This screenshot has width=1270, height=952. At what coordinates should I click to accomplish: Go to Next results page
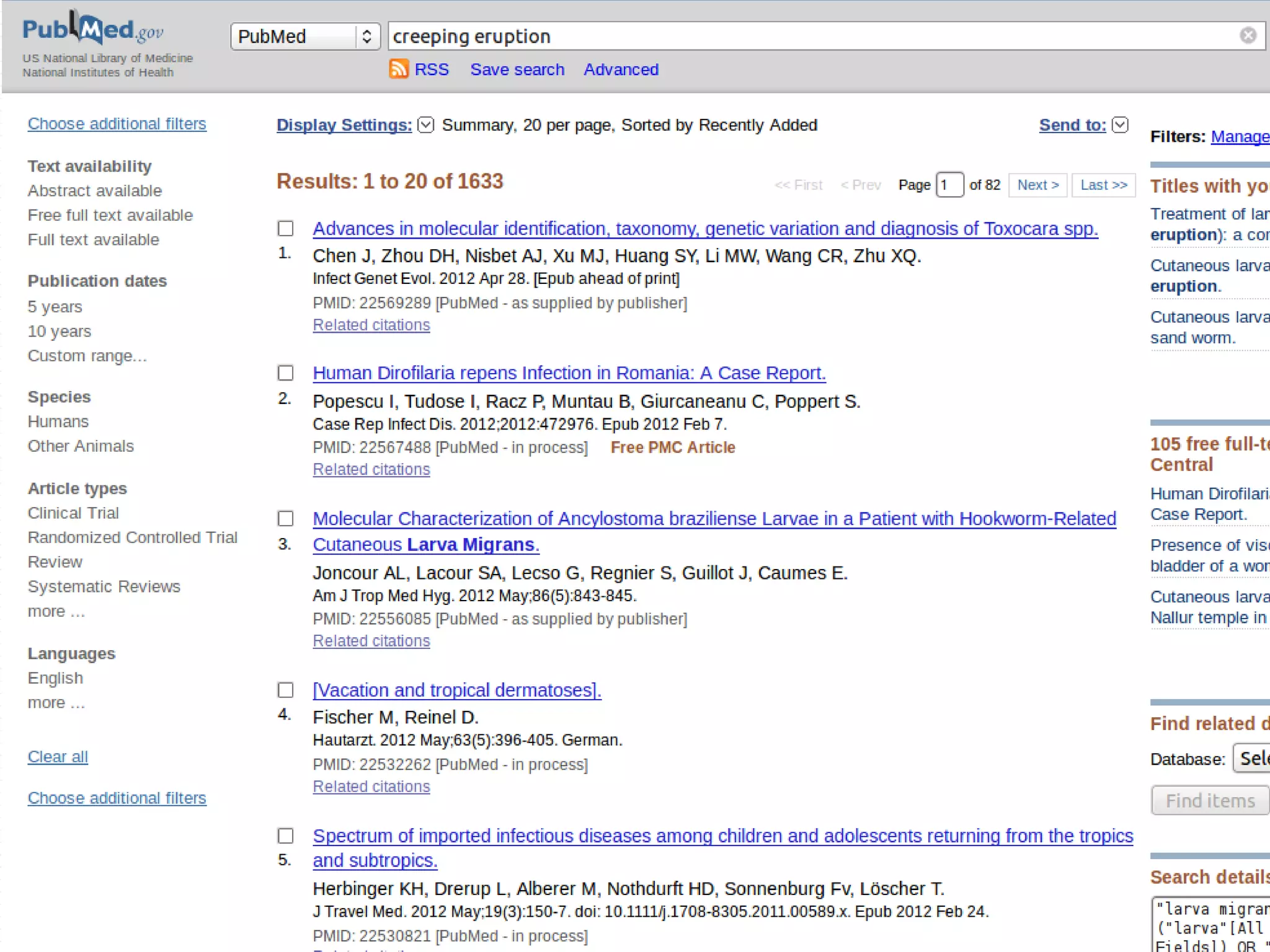click(1037, 185)
